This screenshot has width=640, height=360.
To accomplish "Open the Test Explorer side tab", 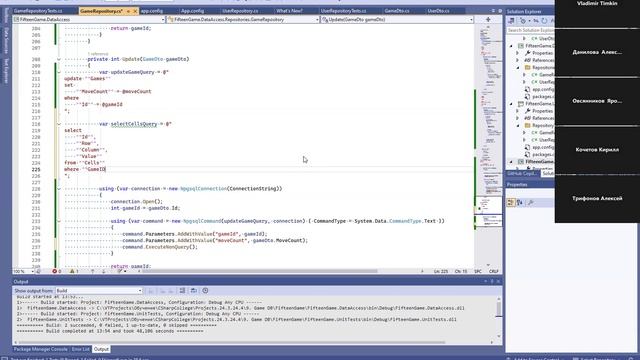I will click(6, 71).
